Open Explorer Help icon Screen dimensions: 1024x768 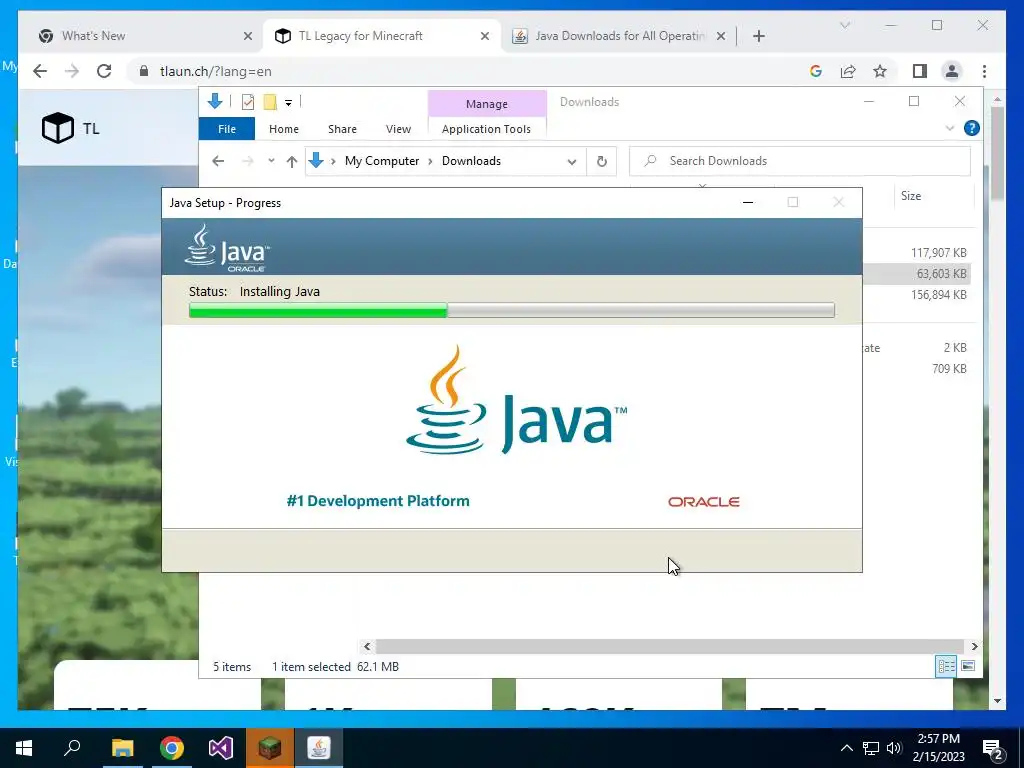[971, 128]
